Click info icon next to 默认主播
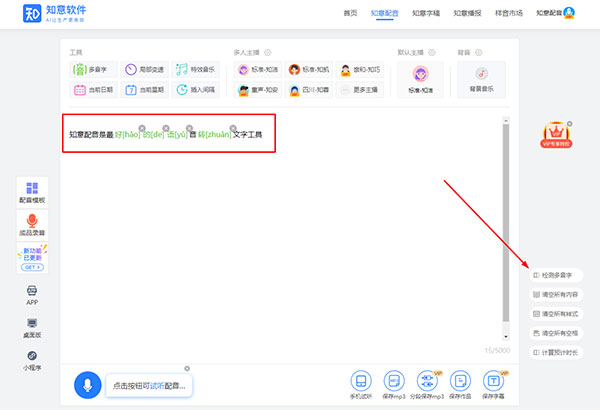 point(432,52)
